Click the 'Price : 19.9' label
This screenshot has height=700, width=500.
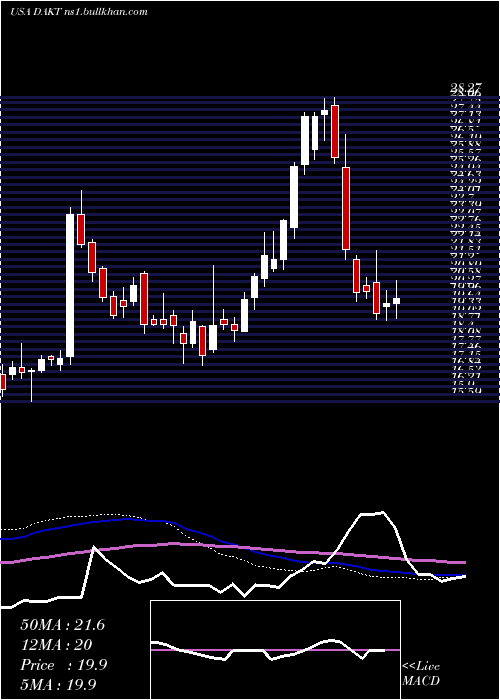[x=64, y=665]
